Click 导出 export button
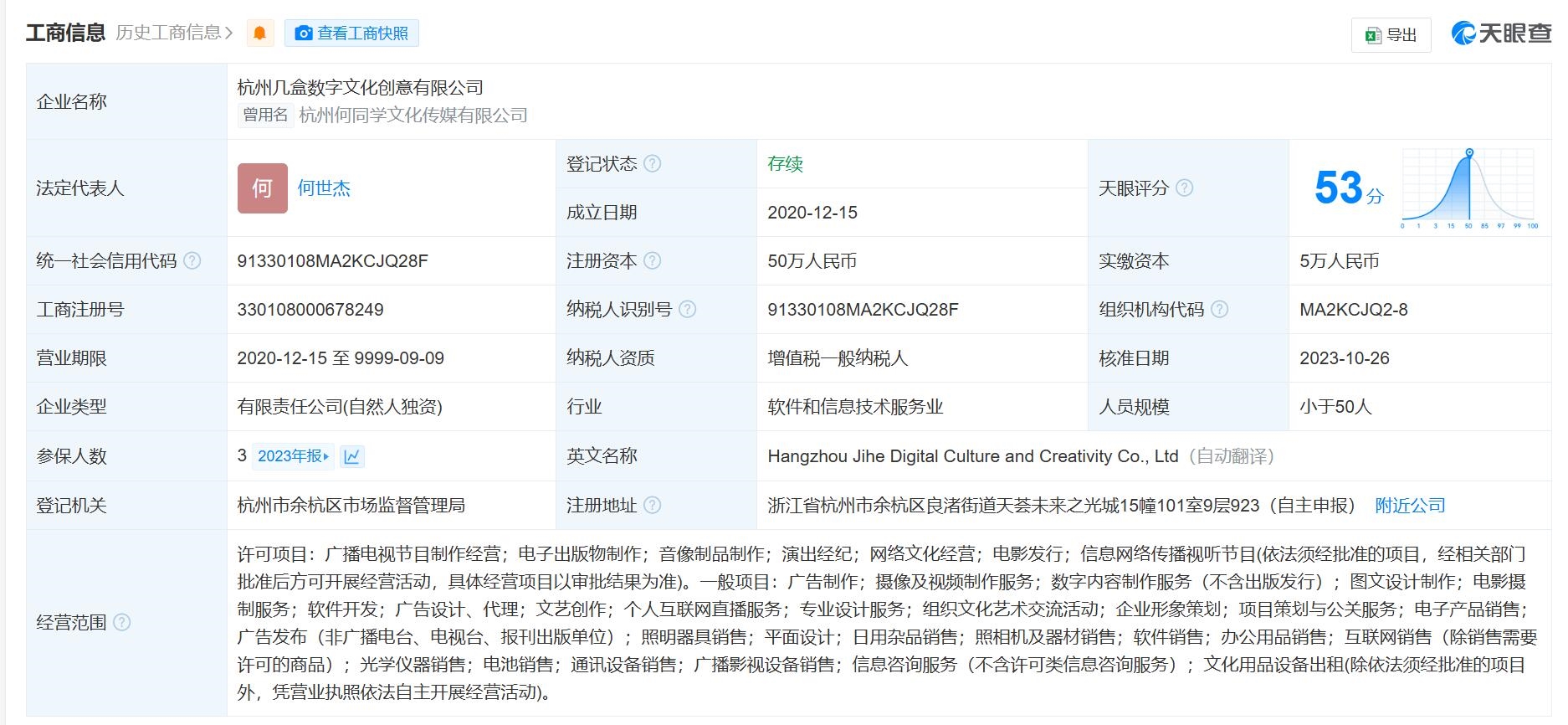 pyautogui.click(x=1391, y=35)
